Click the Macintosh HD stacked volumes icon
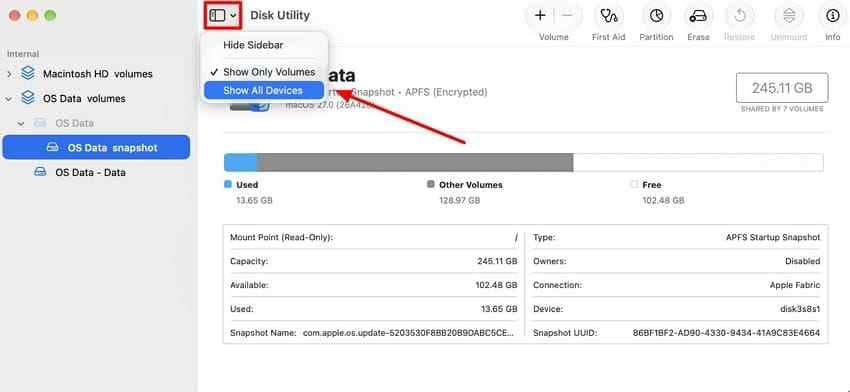 (28, 73)
